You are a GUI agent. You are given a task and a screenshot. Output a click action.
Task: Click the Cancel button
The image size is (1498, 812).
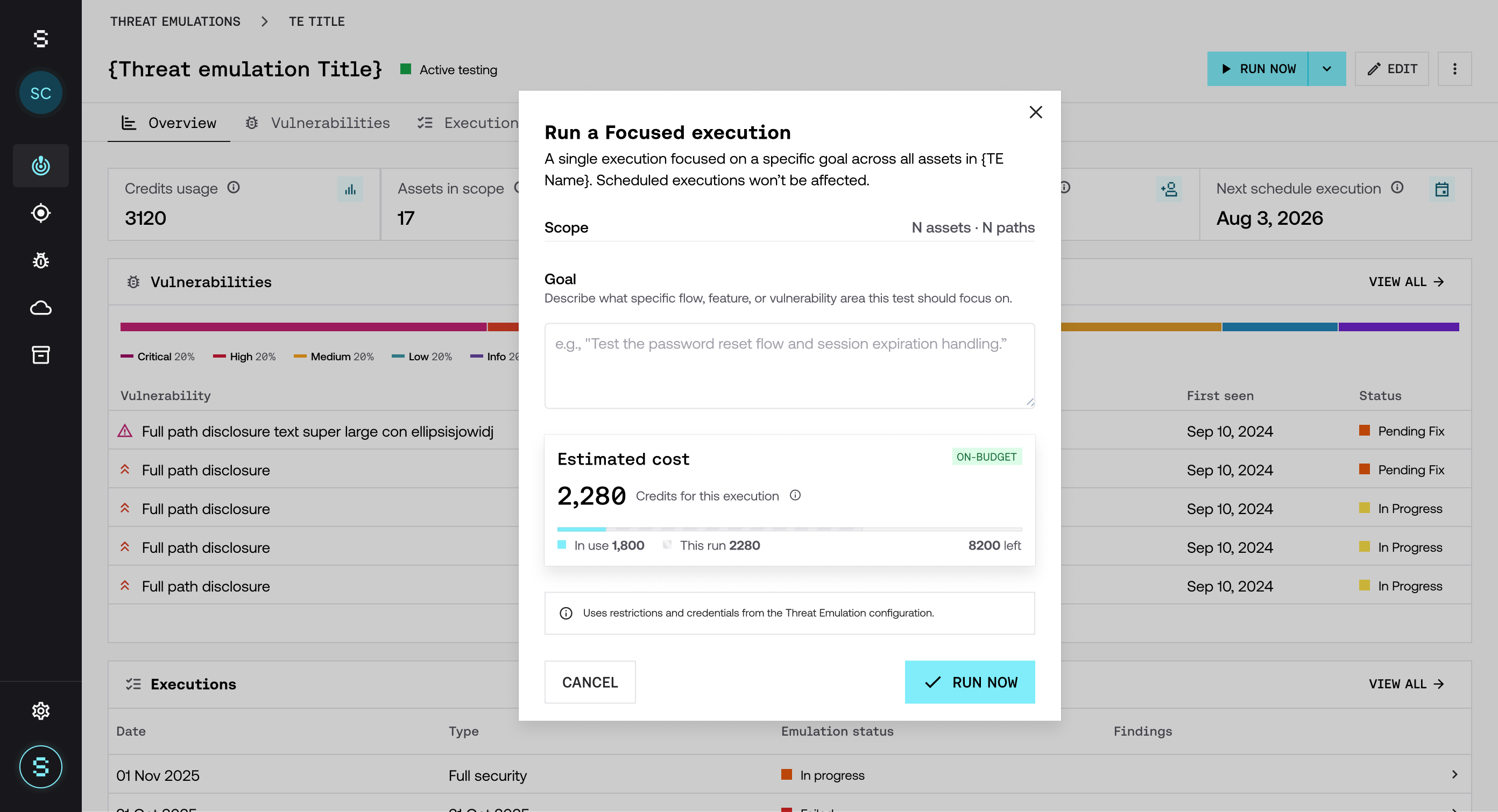tap(590, 682)
